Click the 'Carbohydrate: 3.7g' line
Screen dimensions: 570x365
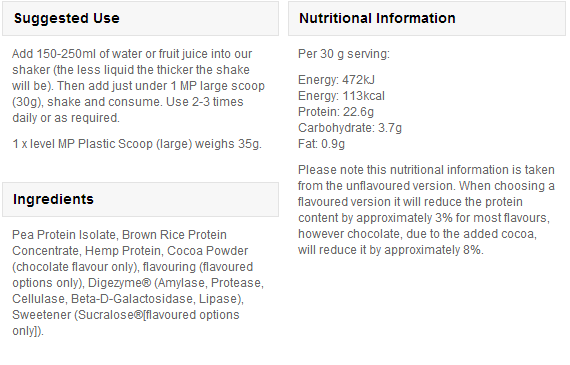(350, 128)
